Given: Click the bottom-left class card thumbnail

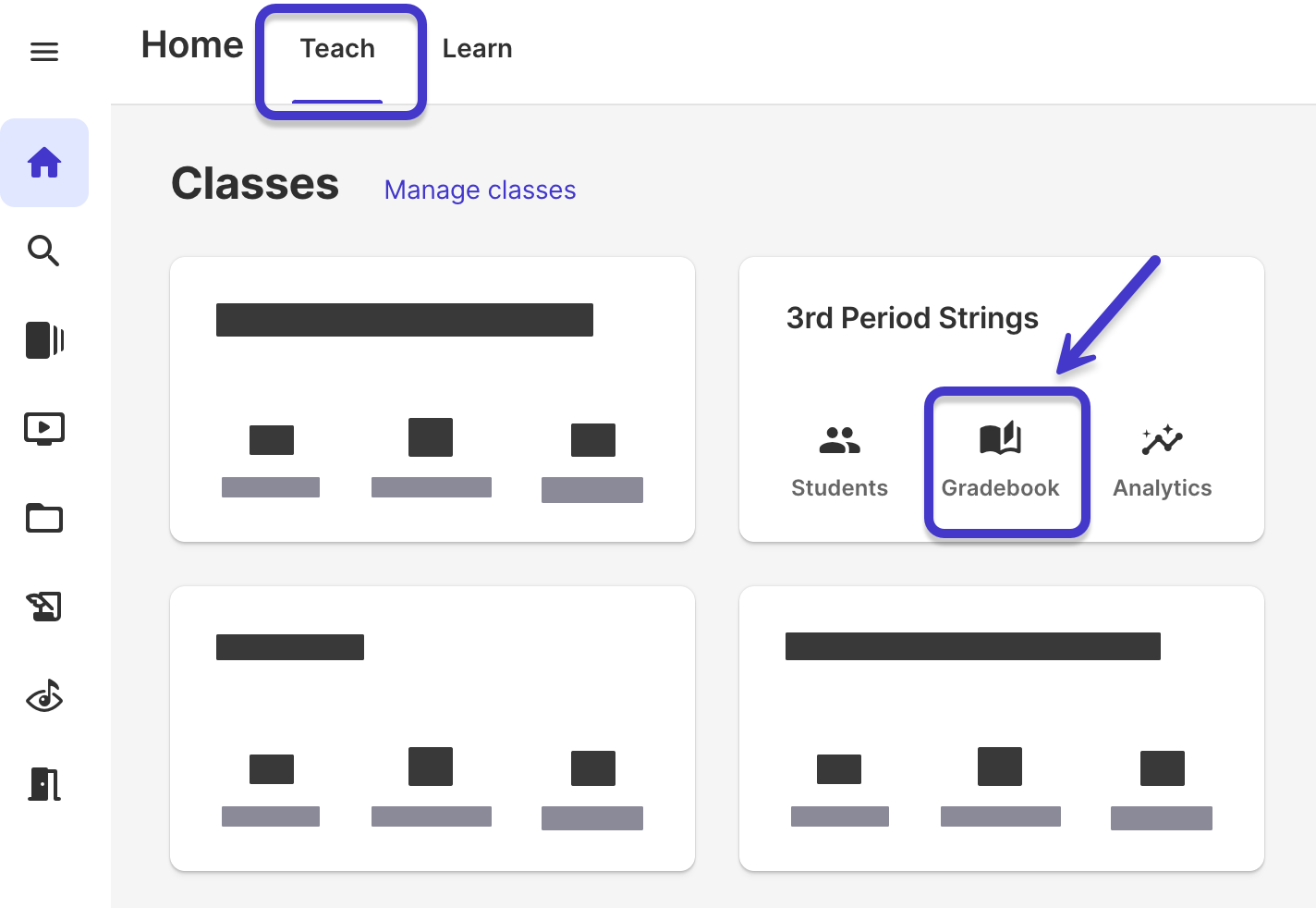Looking at the screenshot, I should click(432, 728).
